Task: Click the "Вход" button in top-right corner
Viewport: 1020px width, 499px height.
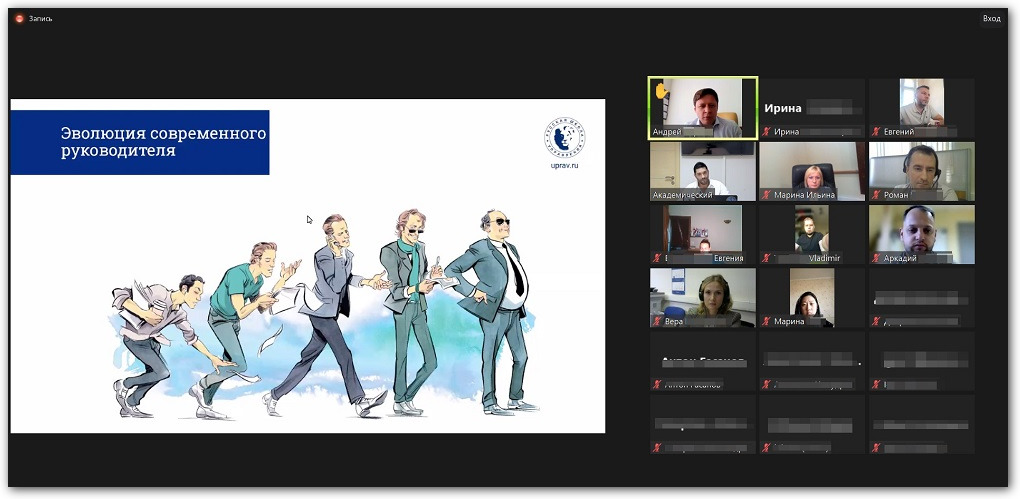Action: tap(991, 18)
